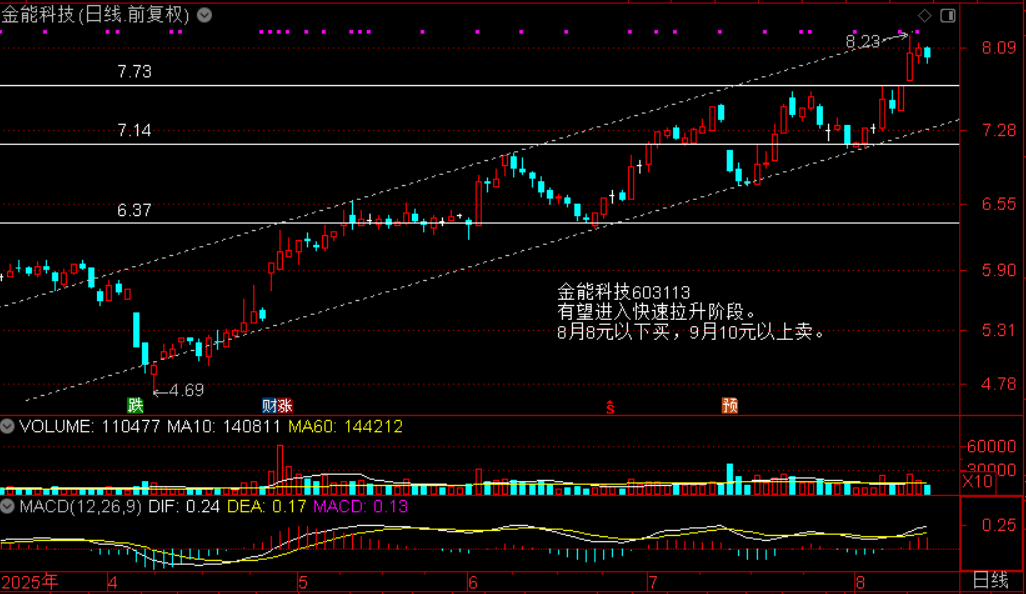The height and width of the screenshot is (594, 1026).
Task: Click the 8.23 high price annotation
Action: [862, 42]
